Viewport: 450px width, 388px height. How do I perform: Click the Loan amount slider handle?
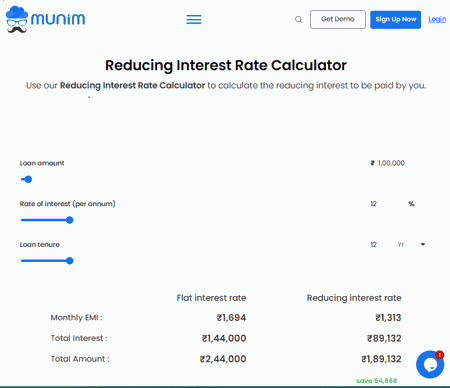coord(28,179)
